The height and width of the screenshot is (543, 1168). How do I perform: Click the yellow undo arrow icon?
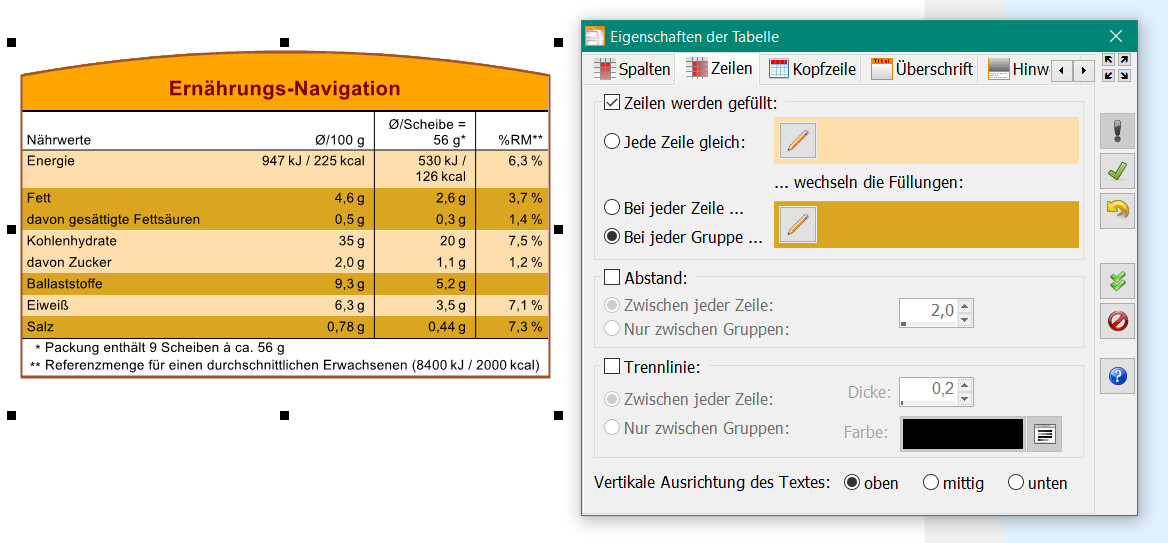(x=1117, y=211)
